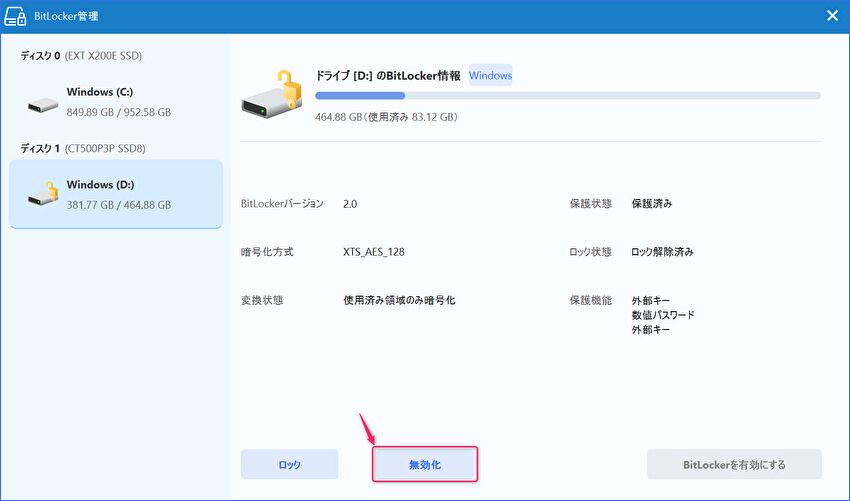Select the Windows (C:) drive entry
850x501 pixels.
(x=116, y=102)
